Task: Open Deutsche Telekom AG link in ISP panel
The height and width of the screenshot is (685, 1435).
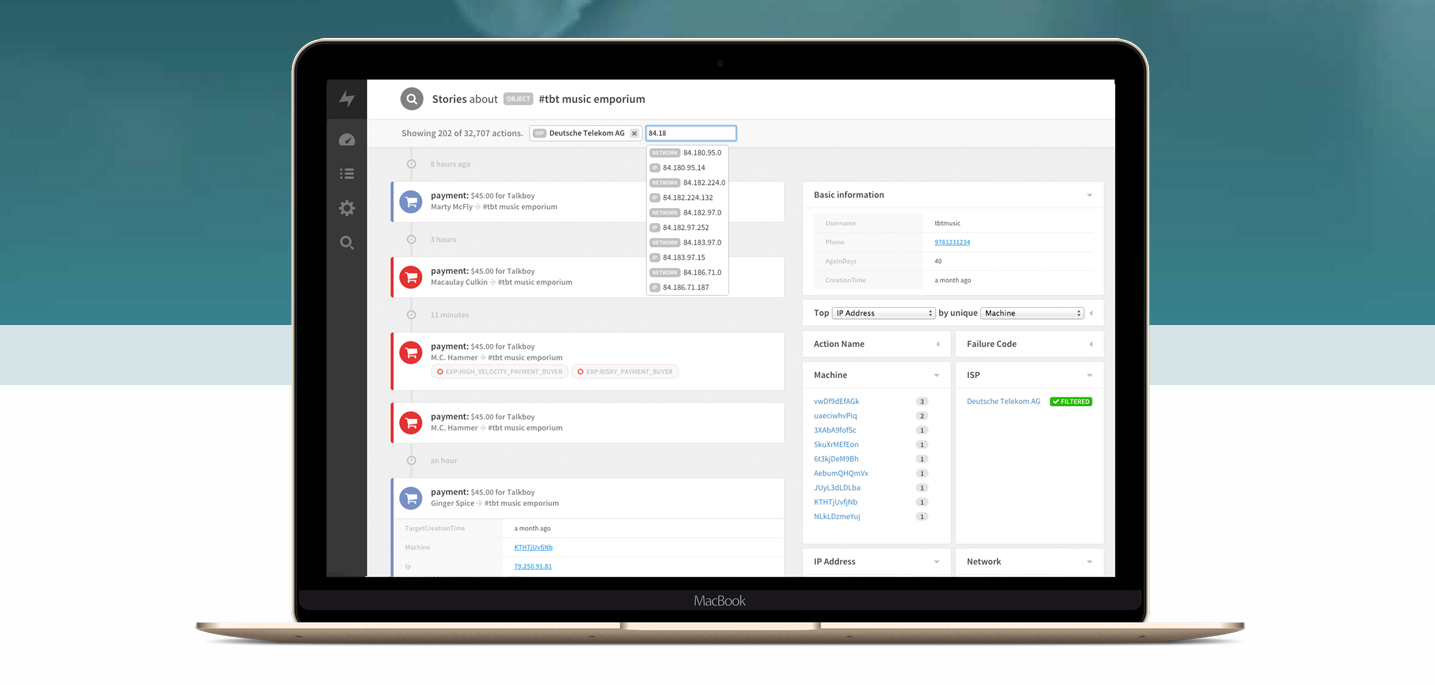Action: (x=1003, y=401)
